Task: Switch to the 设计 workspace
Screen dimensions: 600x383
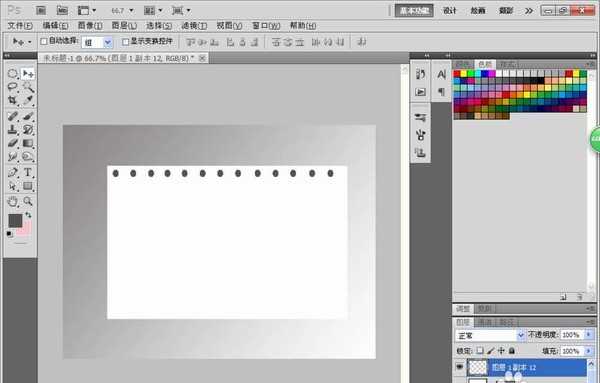Action: point(450,11)
